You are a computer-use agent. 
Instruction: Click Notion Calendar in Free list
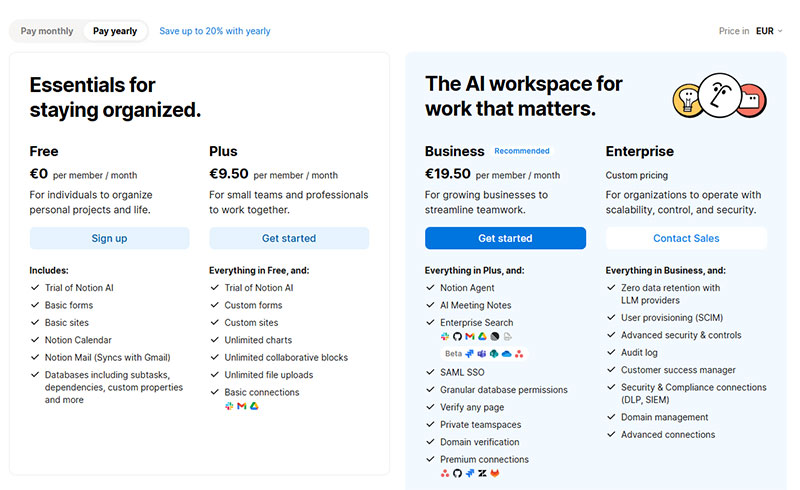(x=78, y=340)
